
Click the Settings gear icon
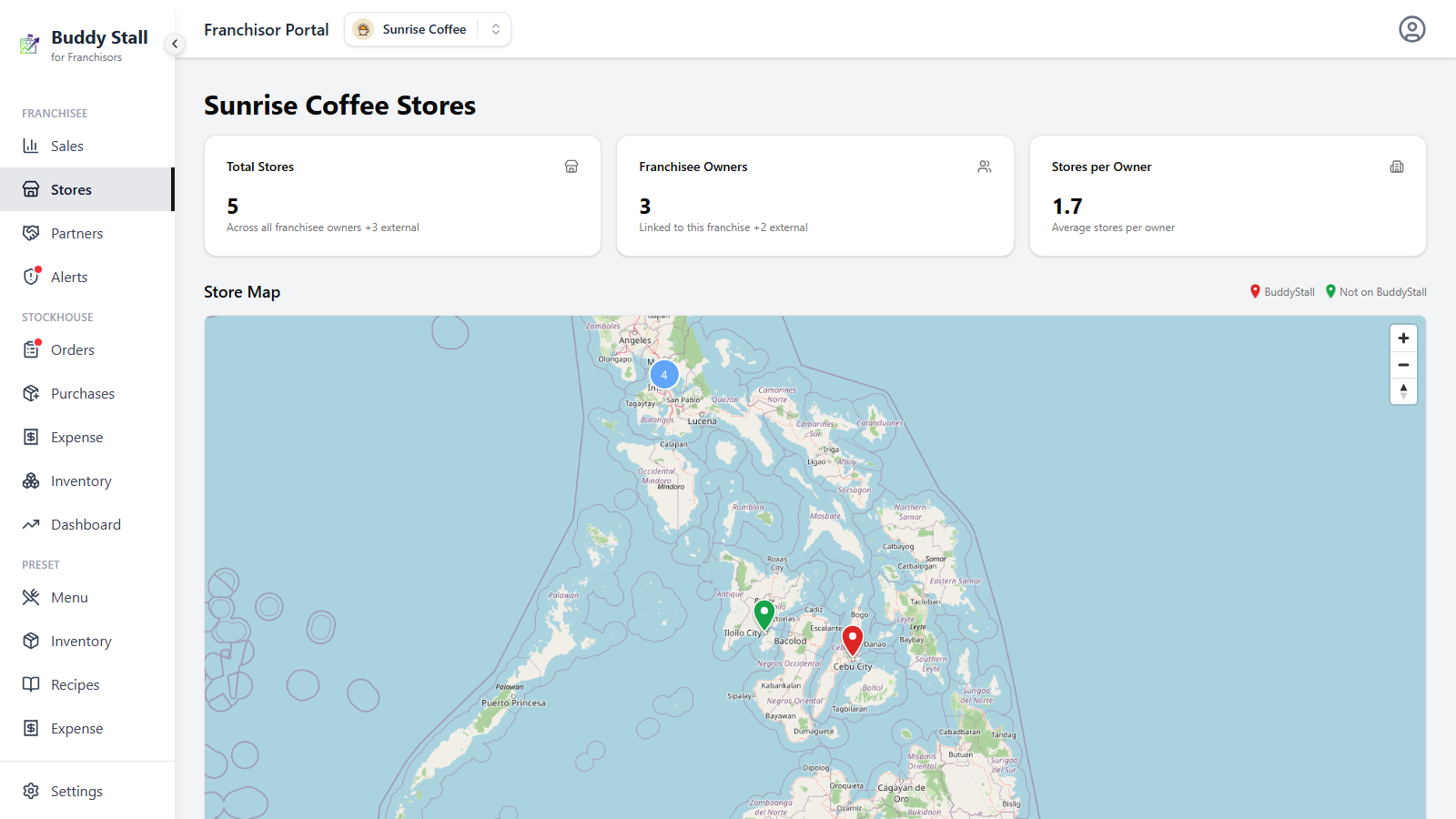(x=31, y=791)
